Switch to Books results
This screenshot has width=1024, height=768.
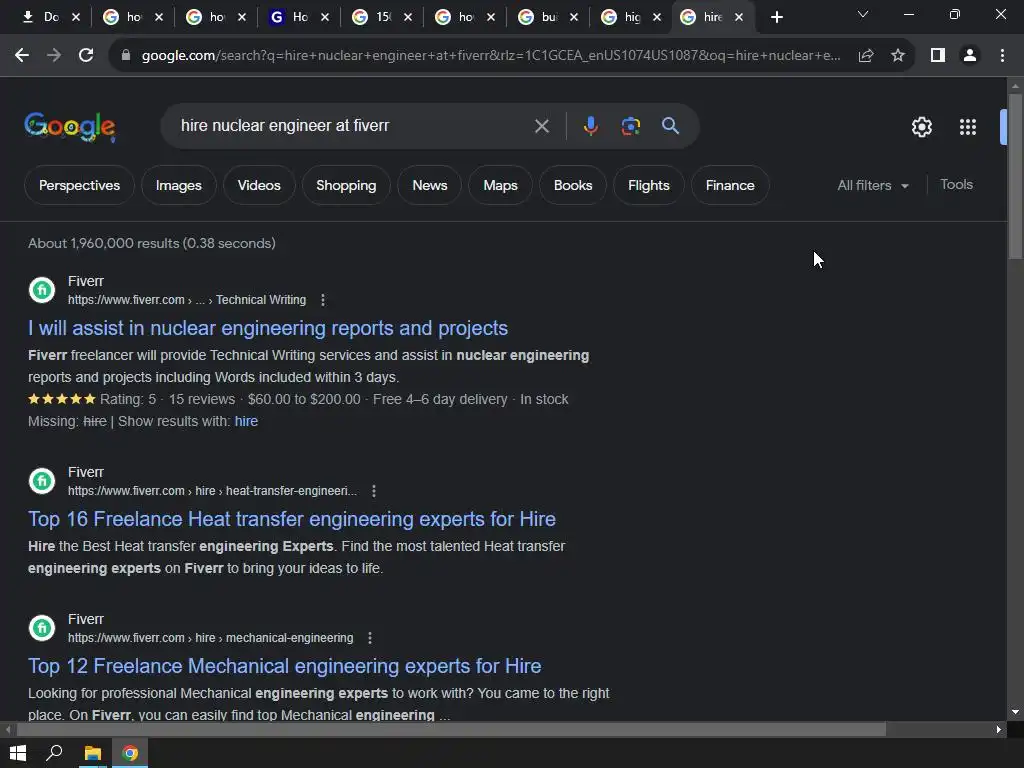573,185
